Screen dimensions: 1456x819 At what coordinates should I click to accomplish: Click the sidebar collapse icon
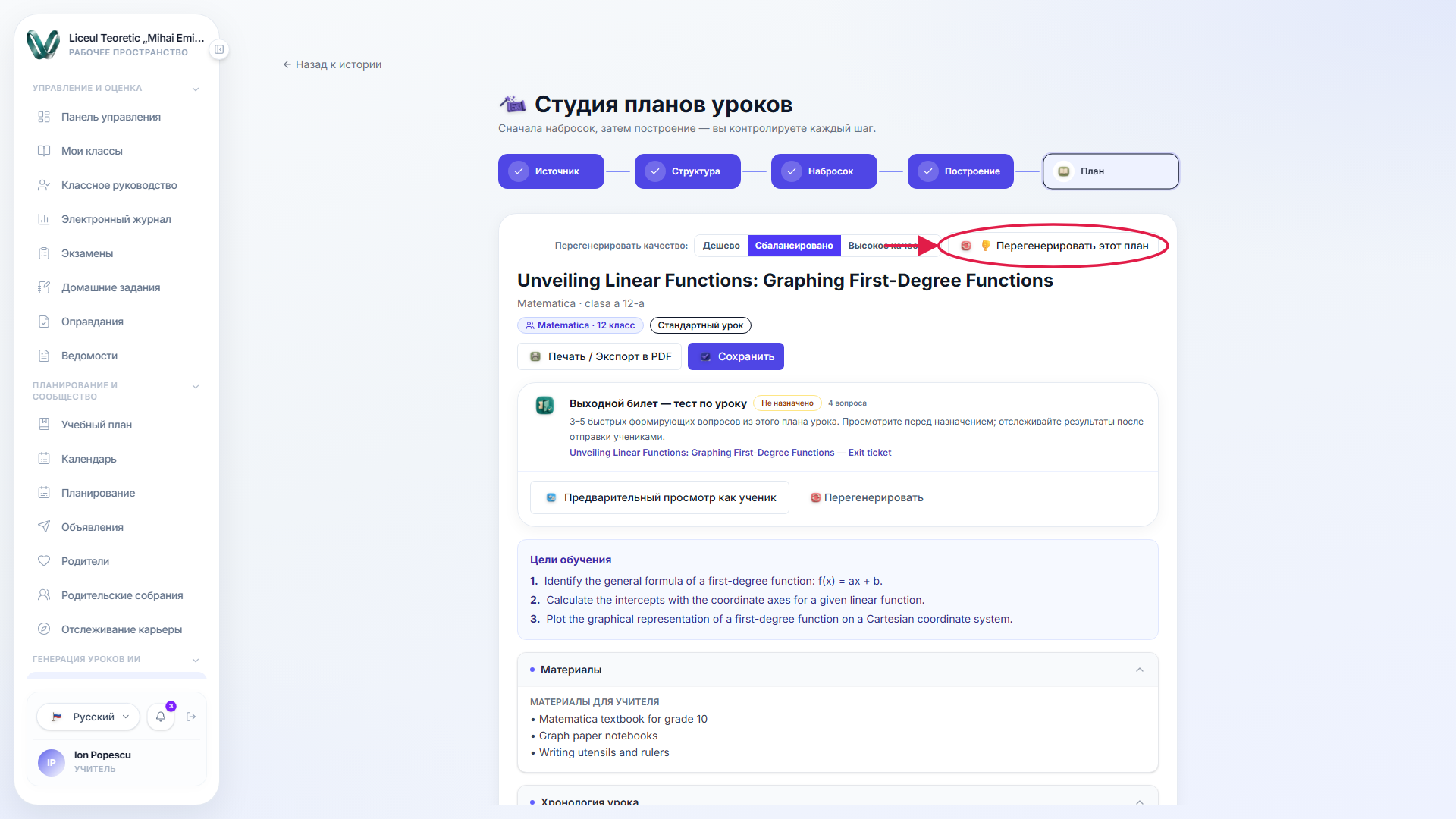coord(219,49)
